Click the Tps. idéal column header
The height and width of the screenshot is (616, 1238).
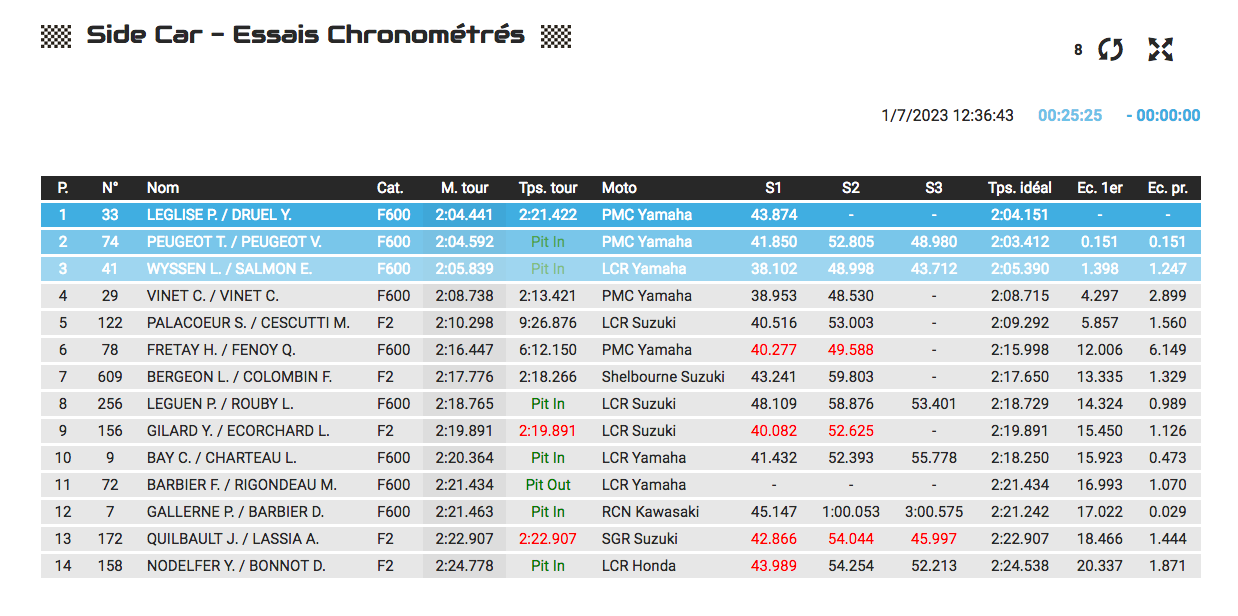pyautogui.click(x=1020, y=188)
